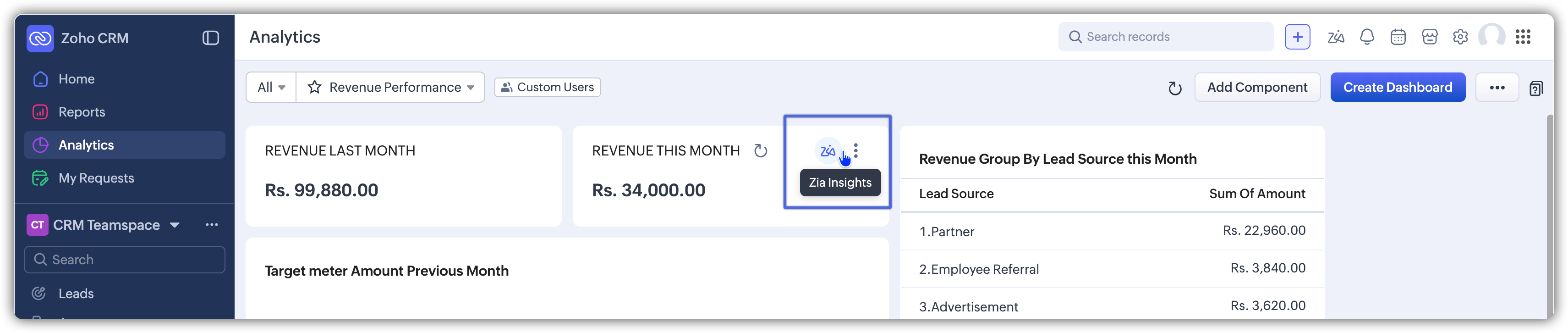Screen dimensions: 1568x333
Task: Open the notifications bell icon
Action: pyautogui.click(x=1366, y=37)
